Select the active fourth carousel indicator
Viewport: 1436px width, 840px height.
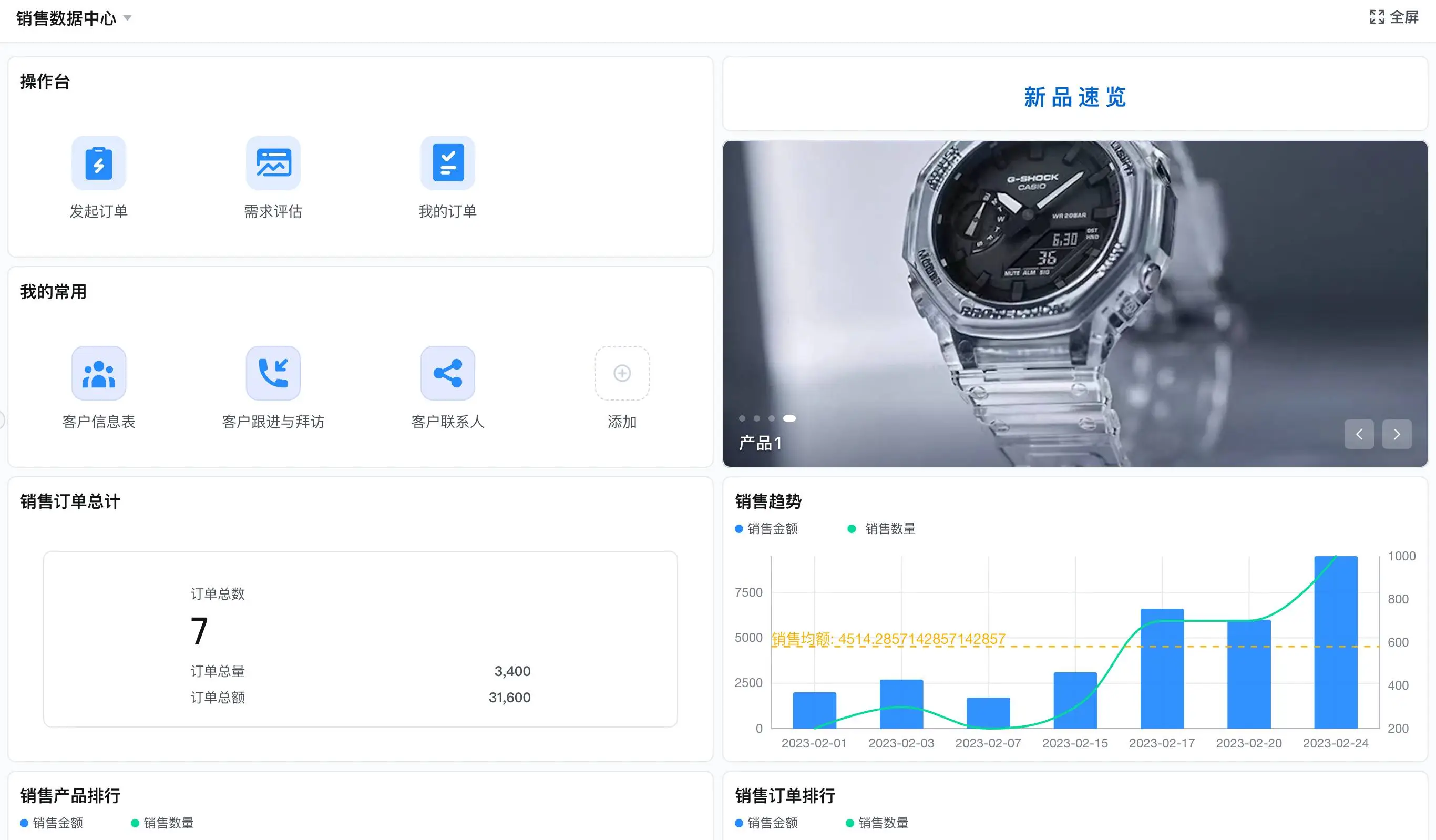pyautogui.click(x=789, y=418)
